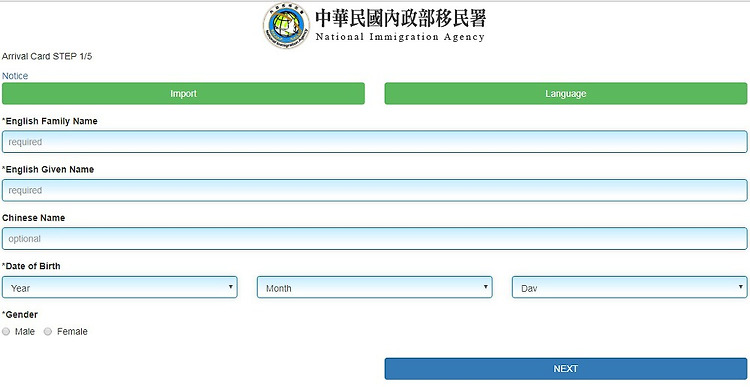Click the green Import button
Screen dimensions: 750x387
183,94
